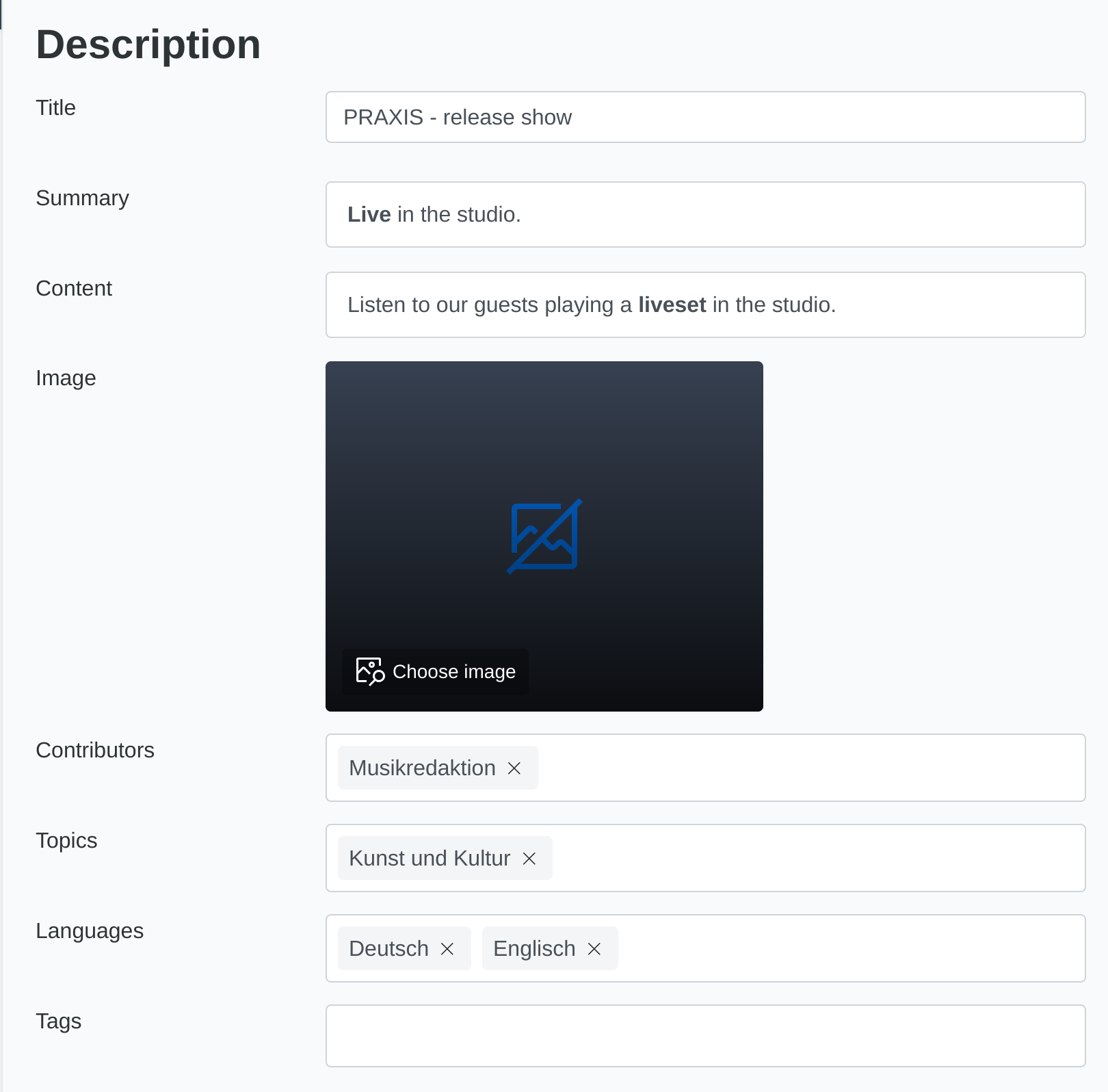Viewport: 1108px width, 1092px height.
Task: Focus the Summary text editor
Action: [706, 214]
